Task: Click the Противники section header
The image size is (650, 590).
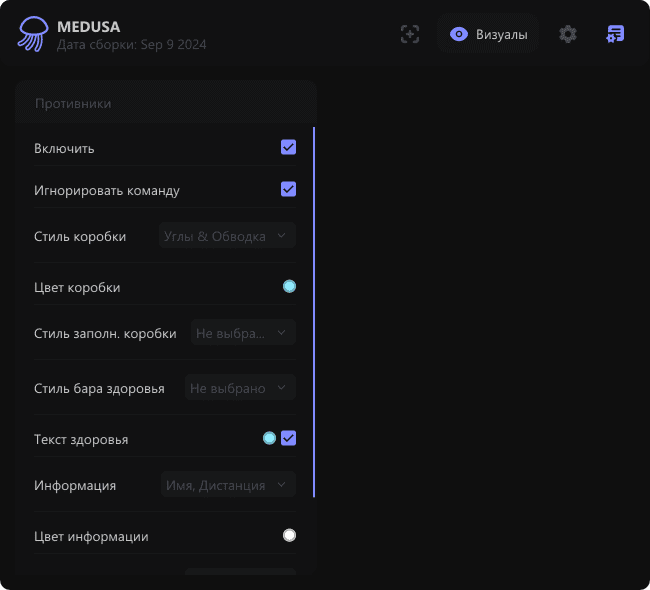Action: [73, 103]
